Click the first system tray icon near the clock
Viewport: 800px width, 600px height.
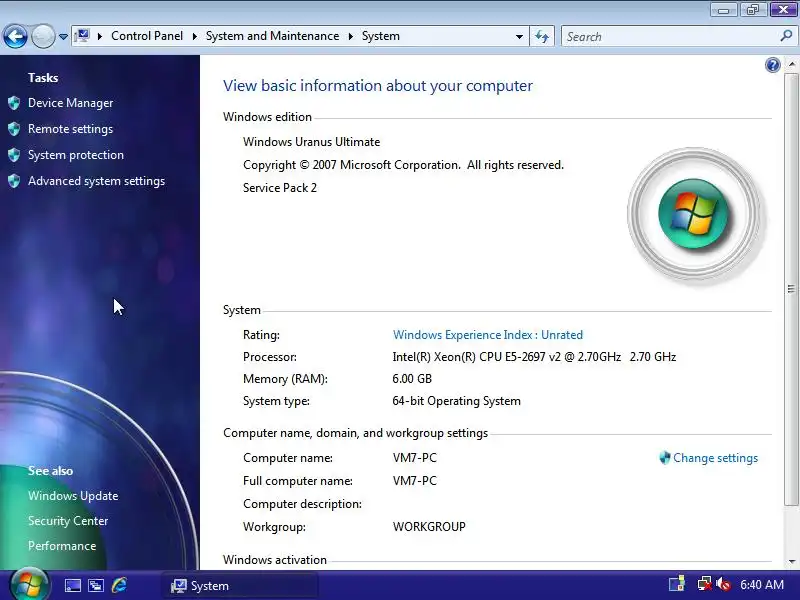click(x=677, y=584)
